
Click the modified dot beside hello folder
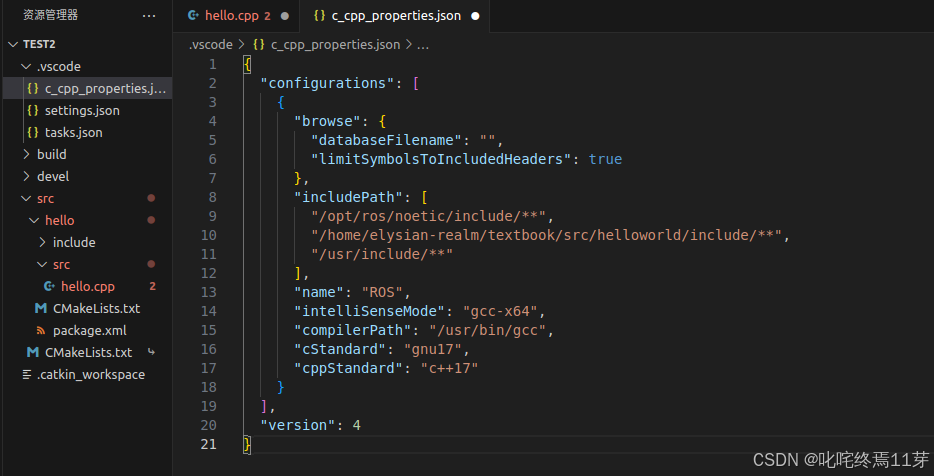[x=151, y=220]
